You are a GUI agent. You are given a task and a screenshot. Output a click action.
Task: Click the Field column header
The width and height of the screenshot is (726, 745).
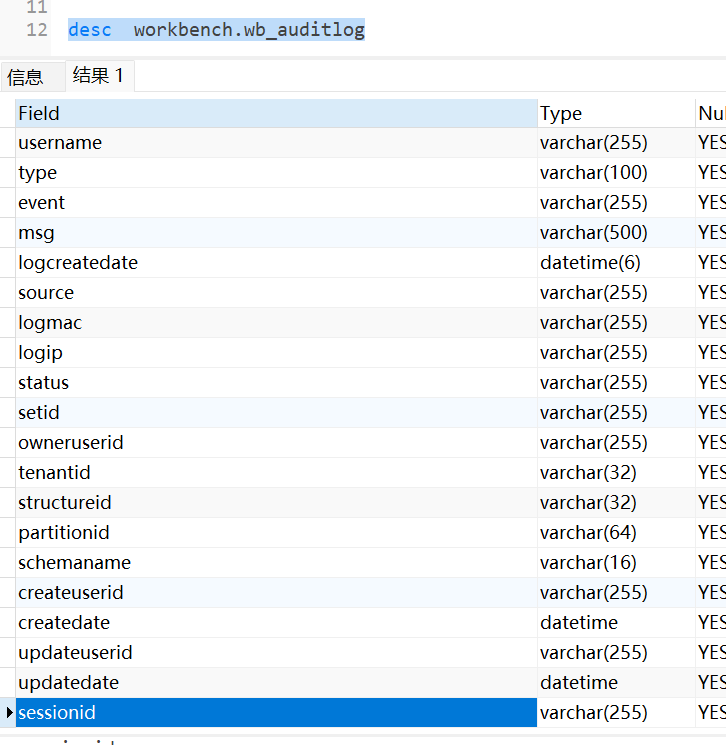point(277,114)
